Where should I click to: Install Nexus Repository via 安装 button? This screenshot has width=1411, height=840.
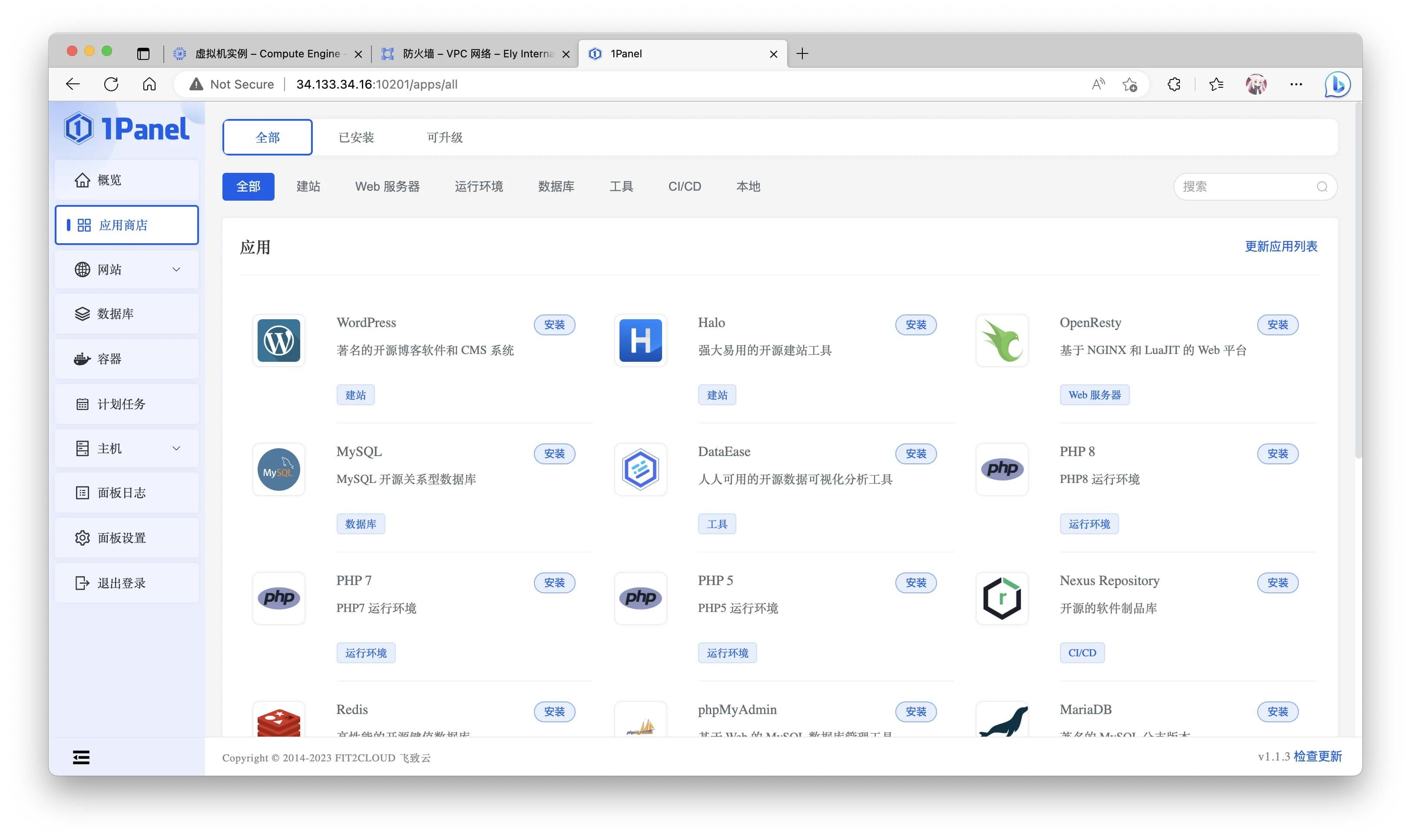click(x=1278, y=583)
